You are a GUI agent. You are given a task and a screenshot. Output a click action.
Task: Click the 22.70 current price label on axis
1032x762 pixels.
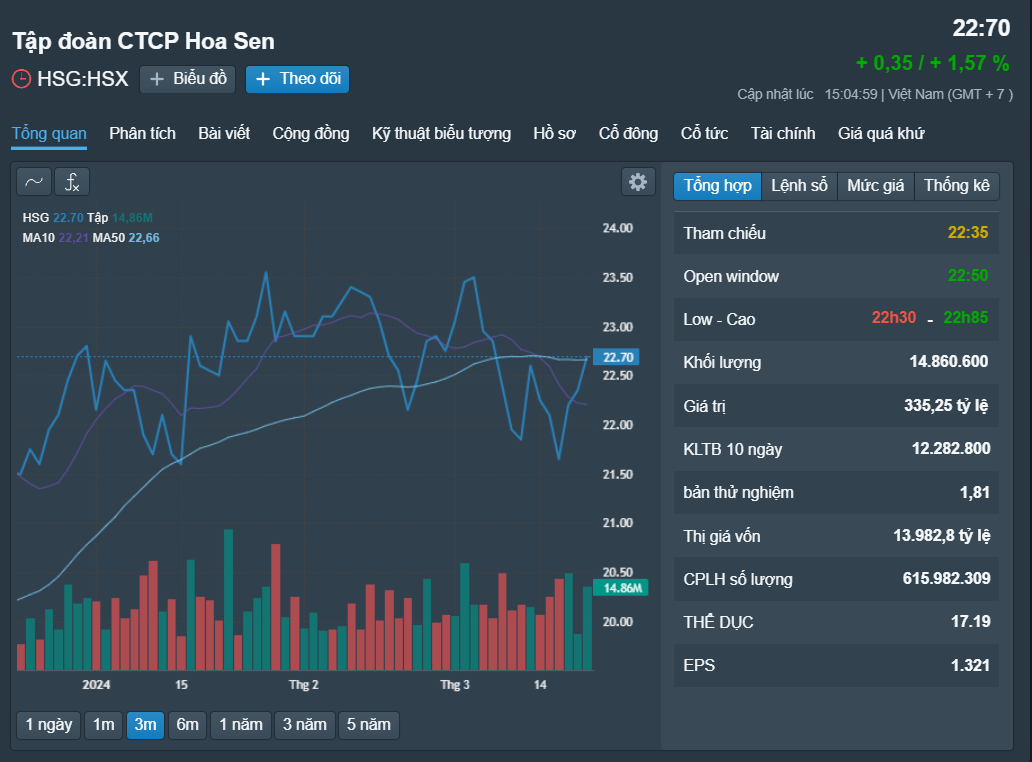point(617,357)
